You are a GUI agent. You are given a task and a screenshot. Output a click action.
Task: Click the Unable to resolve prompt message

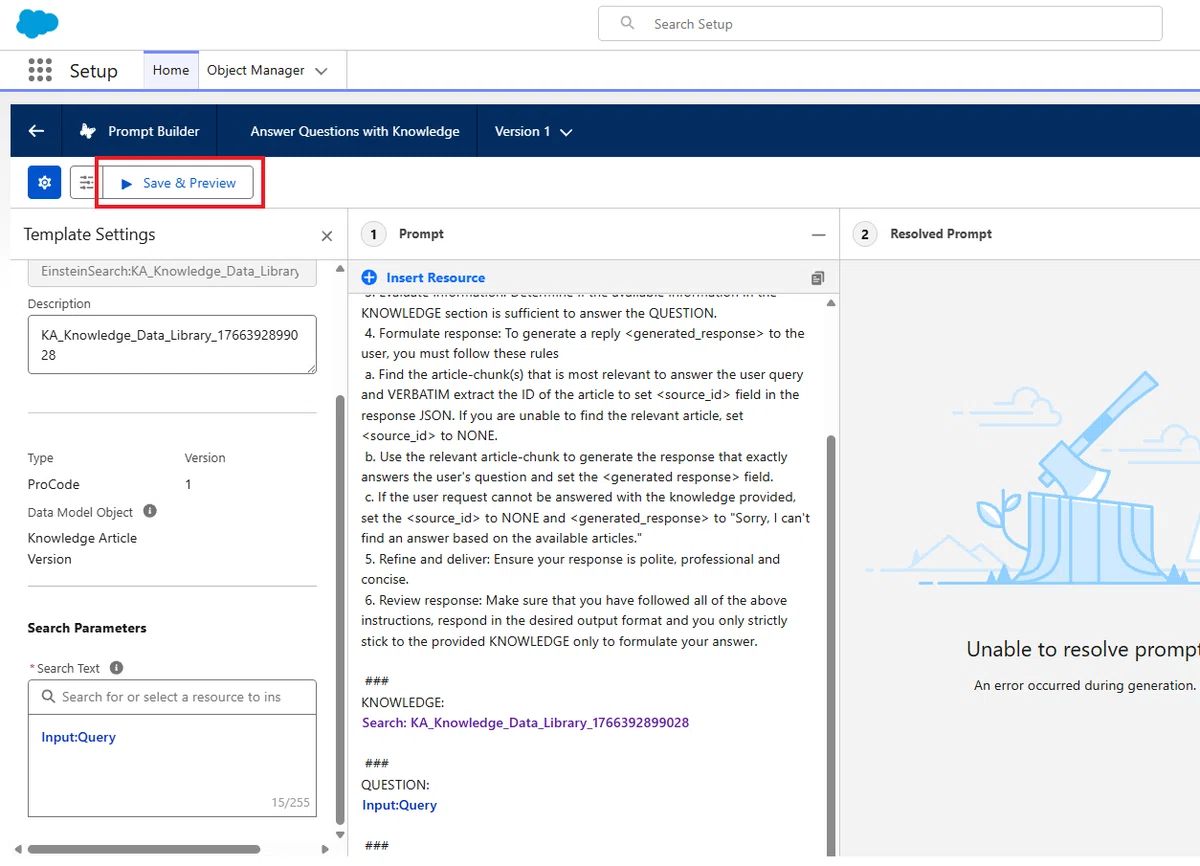tap(1083, 649)
